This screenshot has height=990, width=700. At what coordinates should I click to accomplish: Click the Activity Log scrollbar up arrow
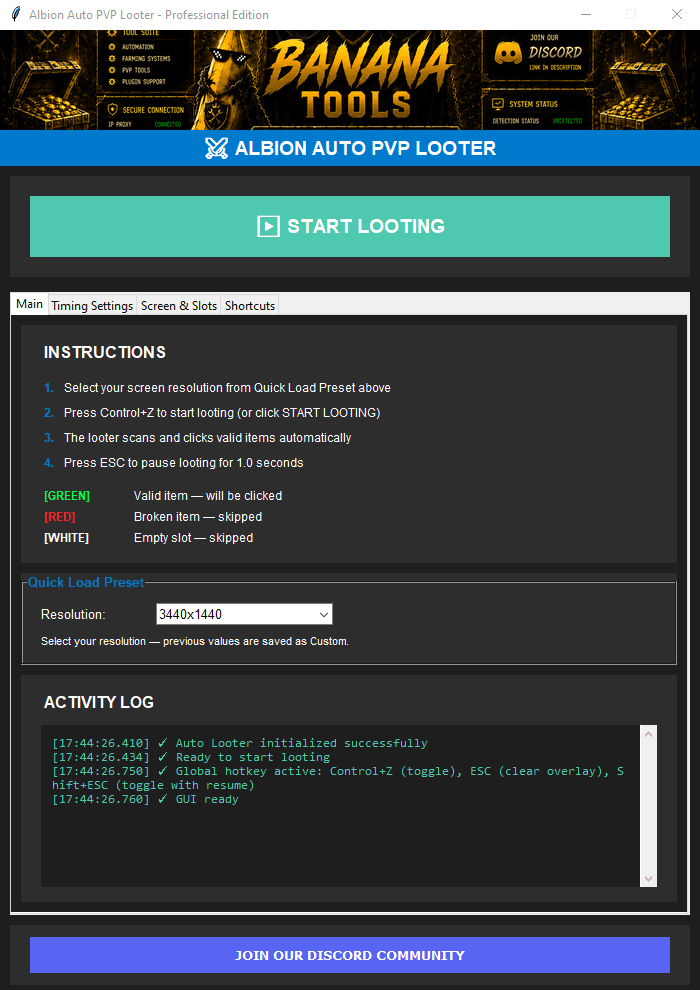pos(648,734)
